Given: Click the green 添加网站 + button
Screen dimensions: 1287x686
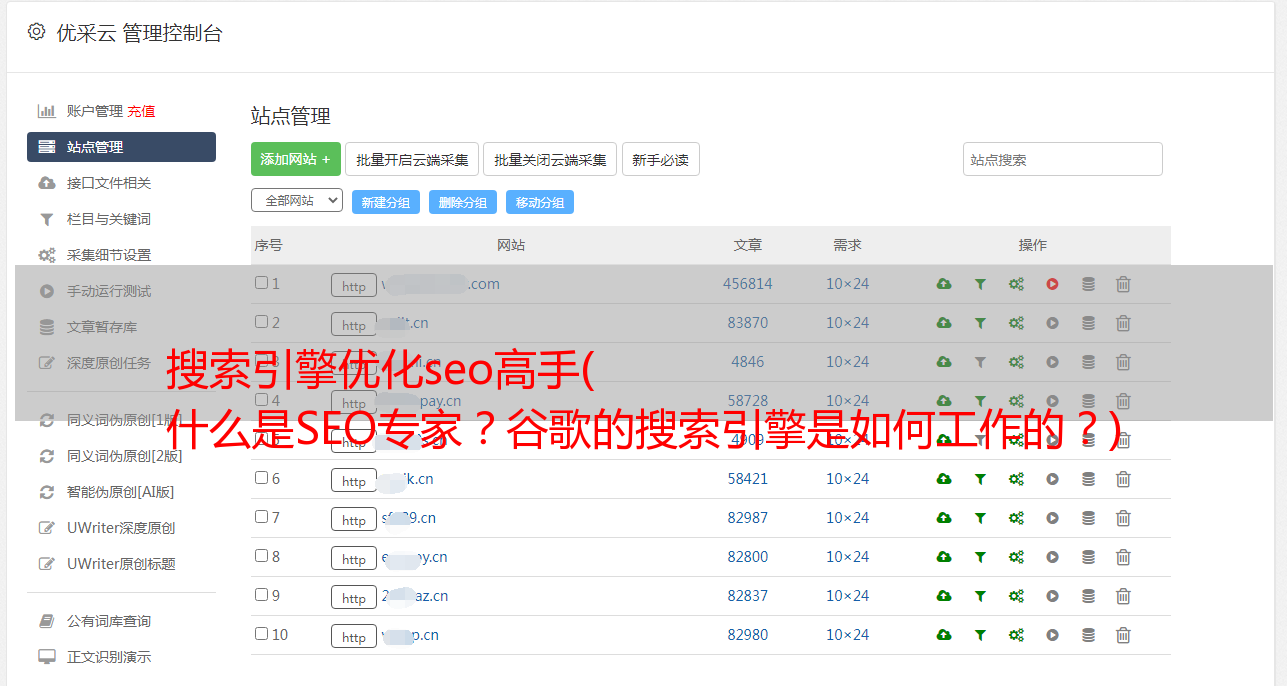Looking at the screenshot, I should [296, 159].
